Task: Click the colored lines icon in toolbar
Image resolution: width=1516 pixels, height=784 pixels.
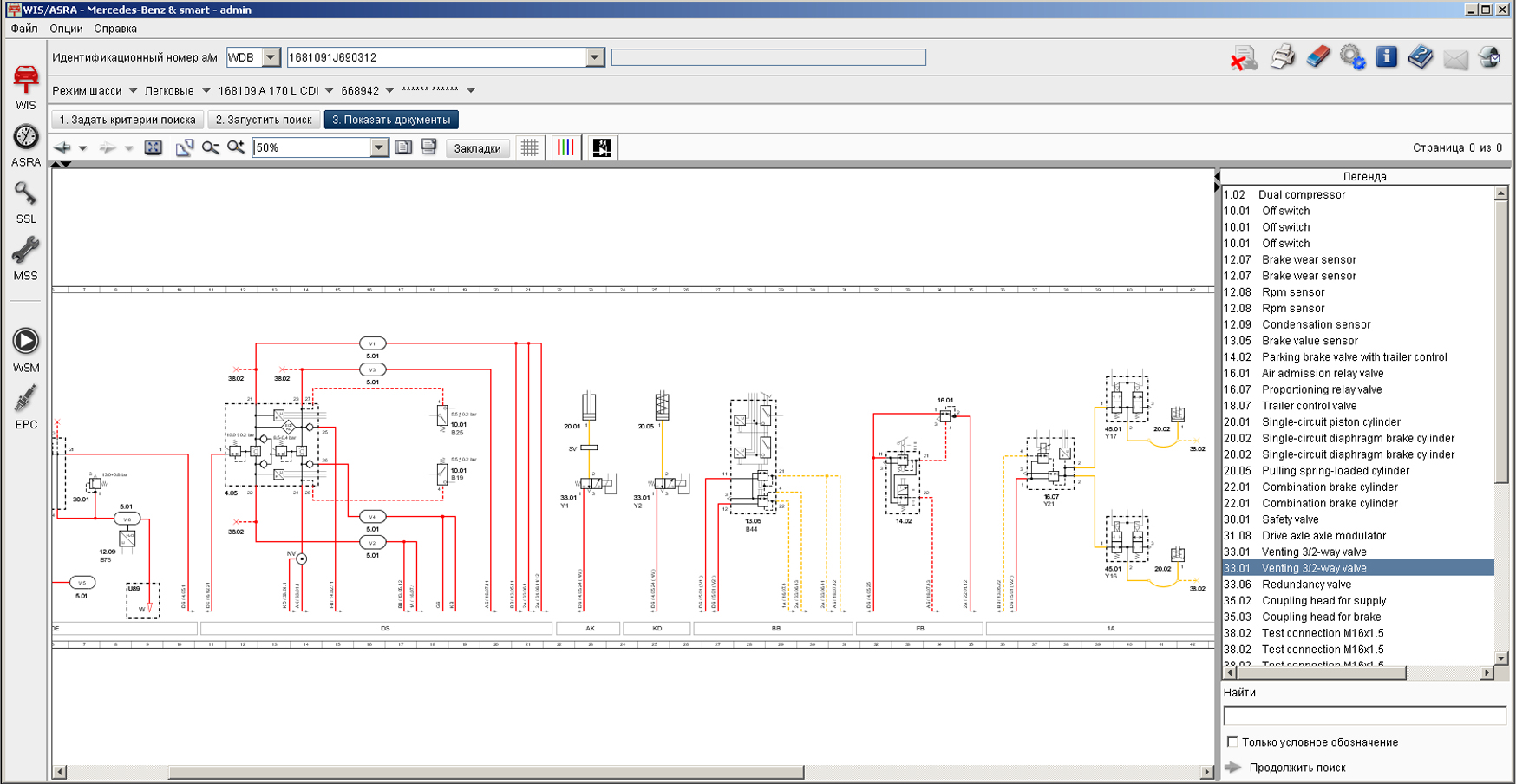Action: click(565, 148)
